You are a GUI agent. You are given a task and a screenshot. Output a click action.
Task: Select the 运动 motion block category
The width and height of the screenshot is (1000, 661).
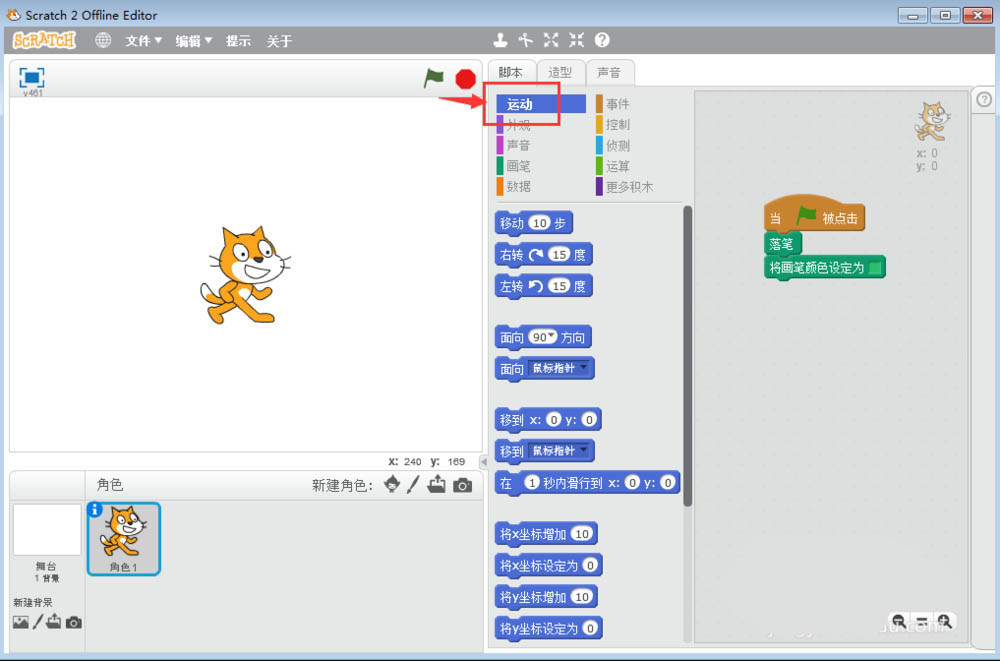pos(541,104)
